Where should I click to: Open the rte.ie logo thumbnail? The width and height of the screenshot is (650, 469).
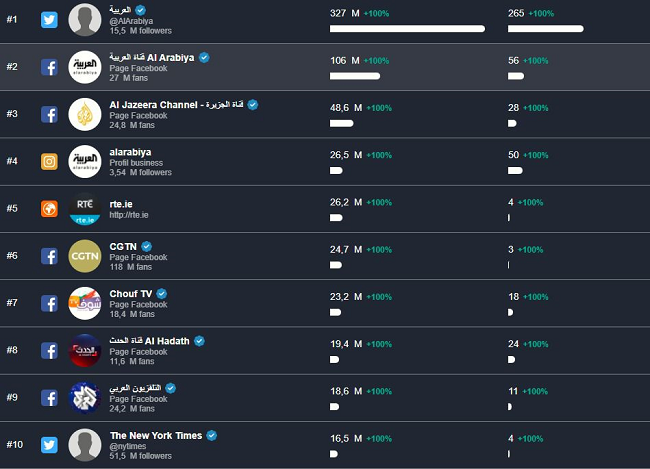click(x=85, y=209)
